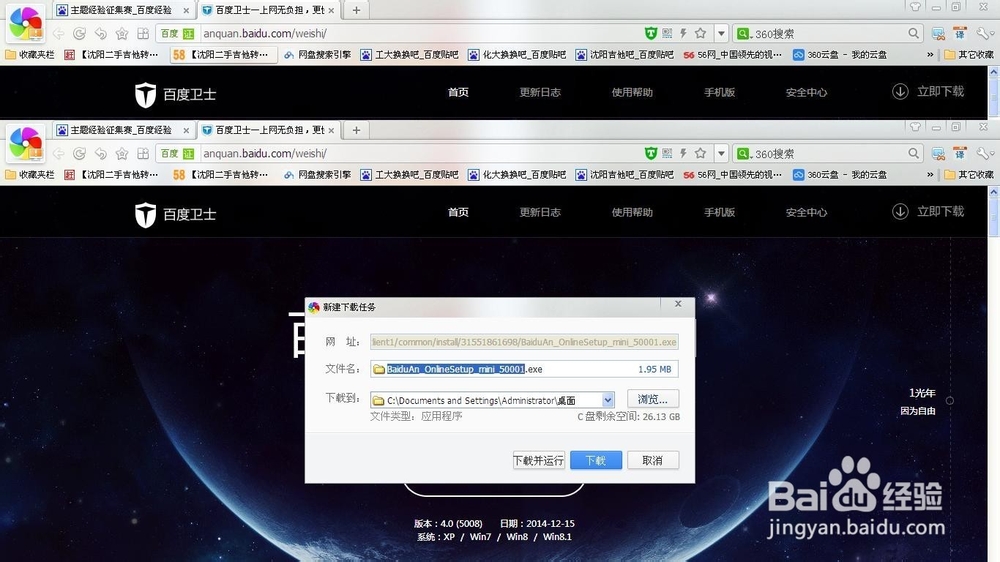The height and width of the screenshot is (562, 1000).
Task: Open new tab with upper plus button
Action: click(x=357, y=10)
